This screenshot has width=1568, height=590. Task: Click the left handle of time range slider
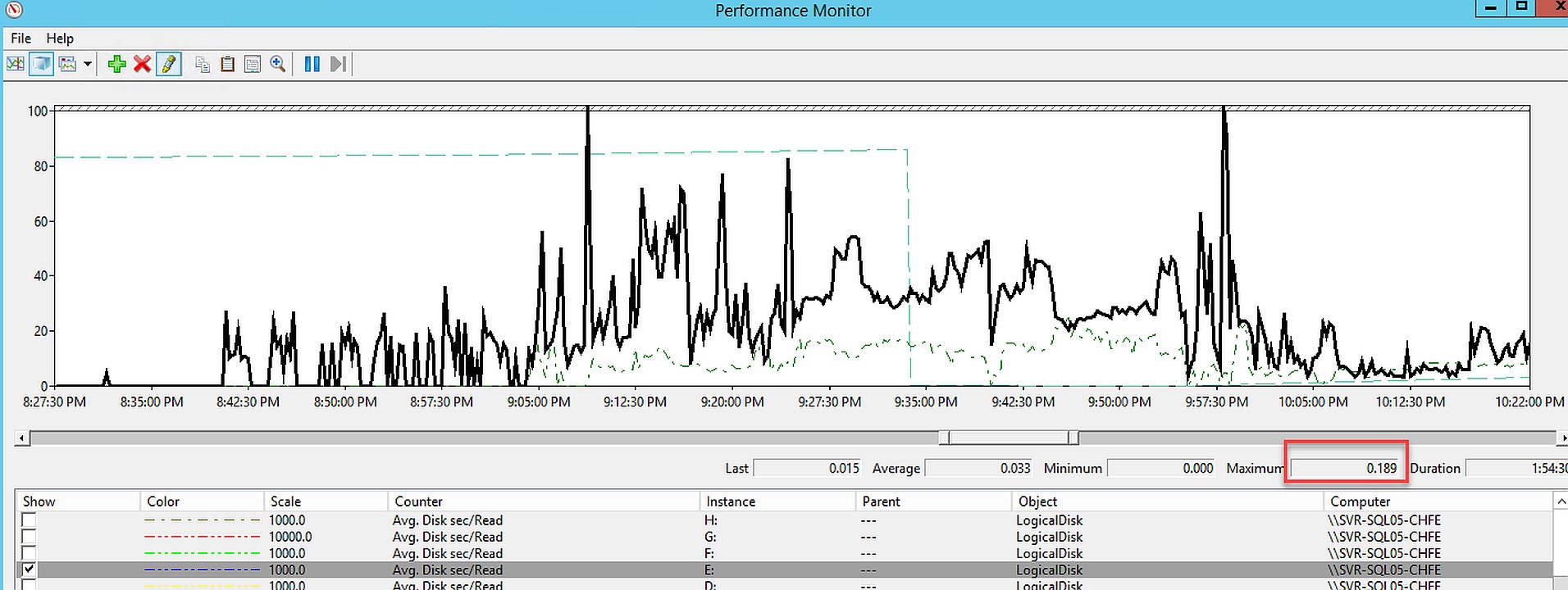(944, 438)
